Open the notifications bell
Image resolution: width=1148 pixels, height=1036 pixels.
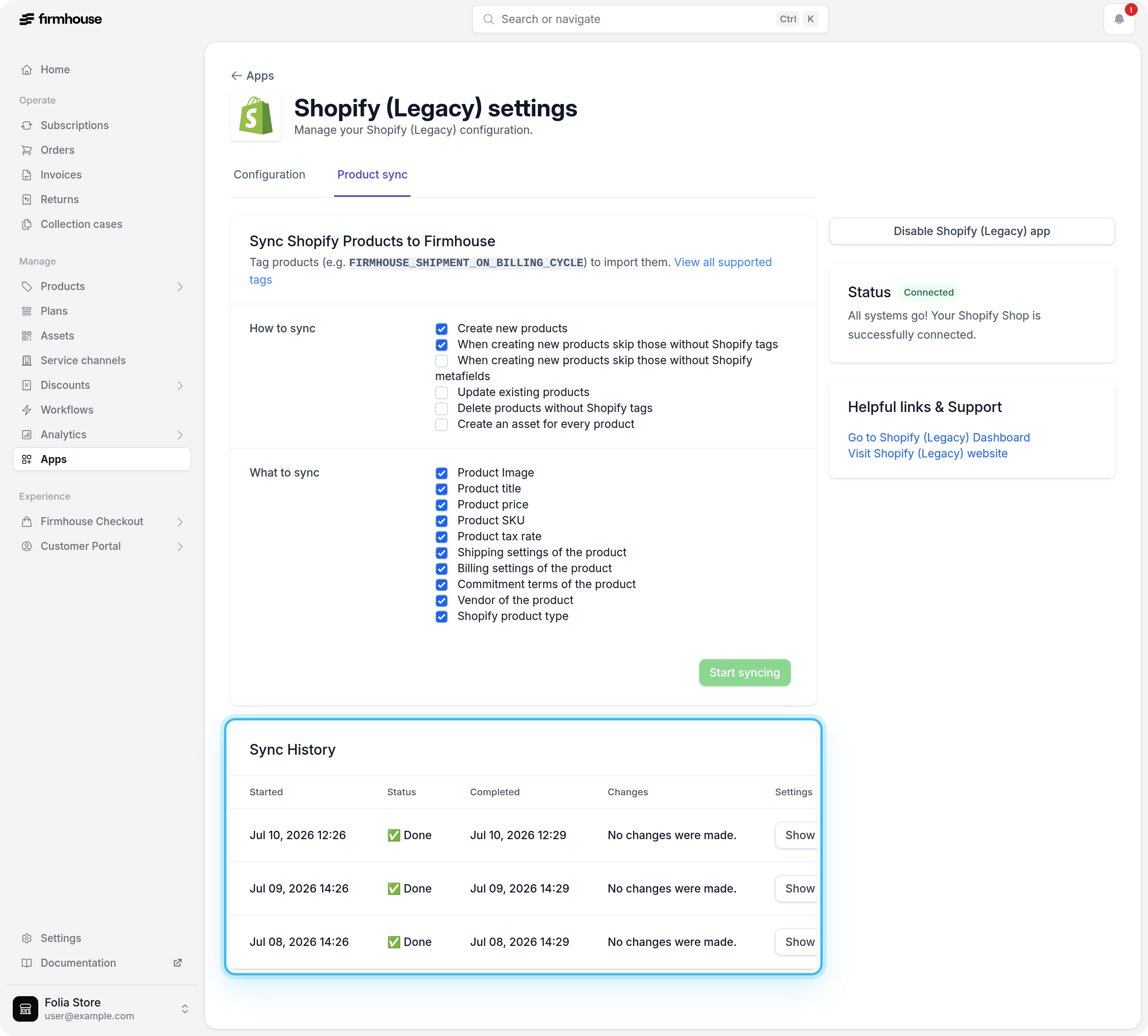tap(1119, 20)
